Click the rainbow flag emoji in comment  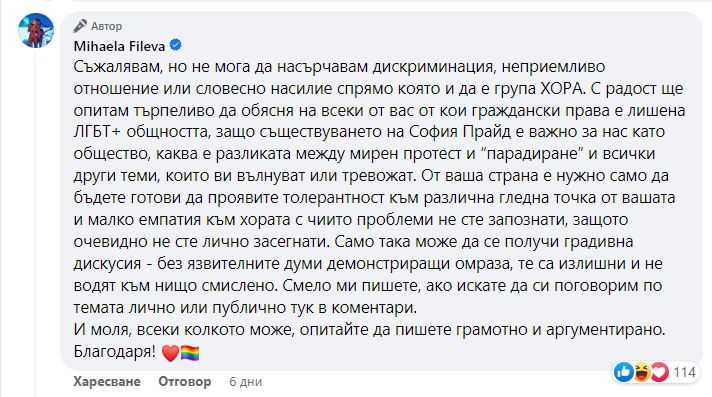tap(190, 353)
